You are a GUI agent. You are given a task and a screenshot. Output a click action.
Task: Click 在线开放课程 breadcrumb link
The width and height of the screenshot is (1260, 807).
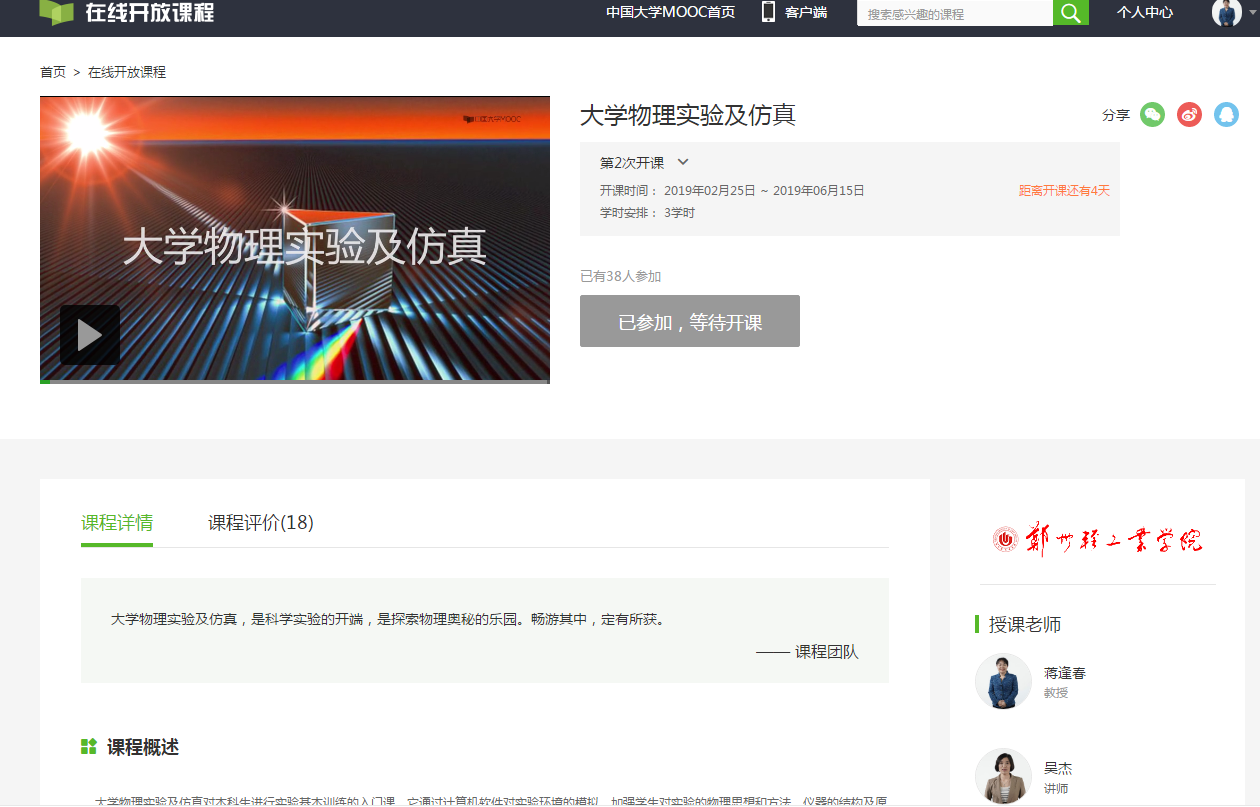127,72
